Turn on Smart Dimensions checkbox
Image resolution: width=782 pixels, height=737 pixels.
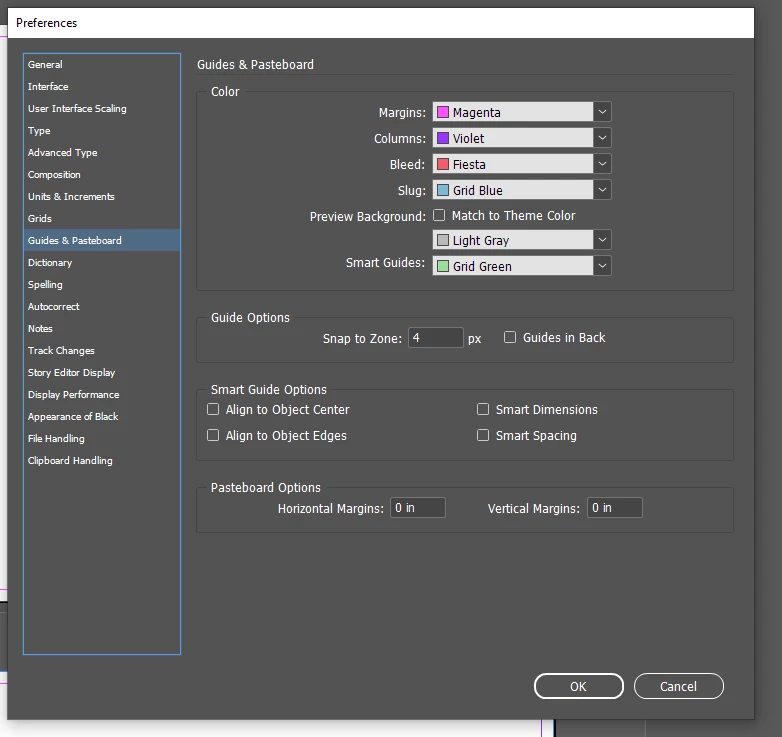coord(483,409)
